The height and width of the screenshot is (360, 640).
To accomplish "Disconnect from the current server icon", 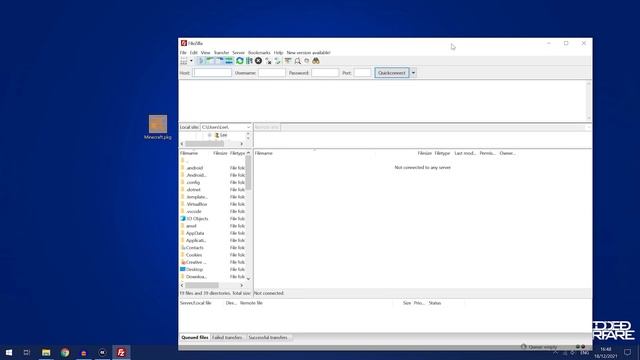I will tap(268, 61).
